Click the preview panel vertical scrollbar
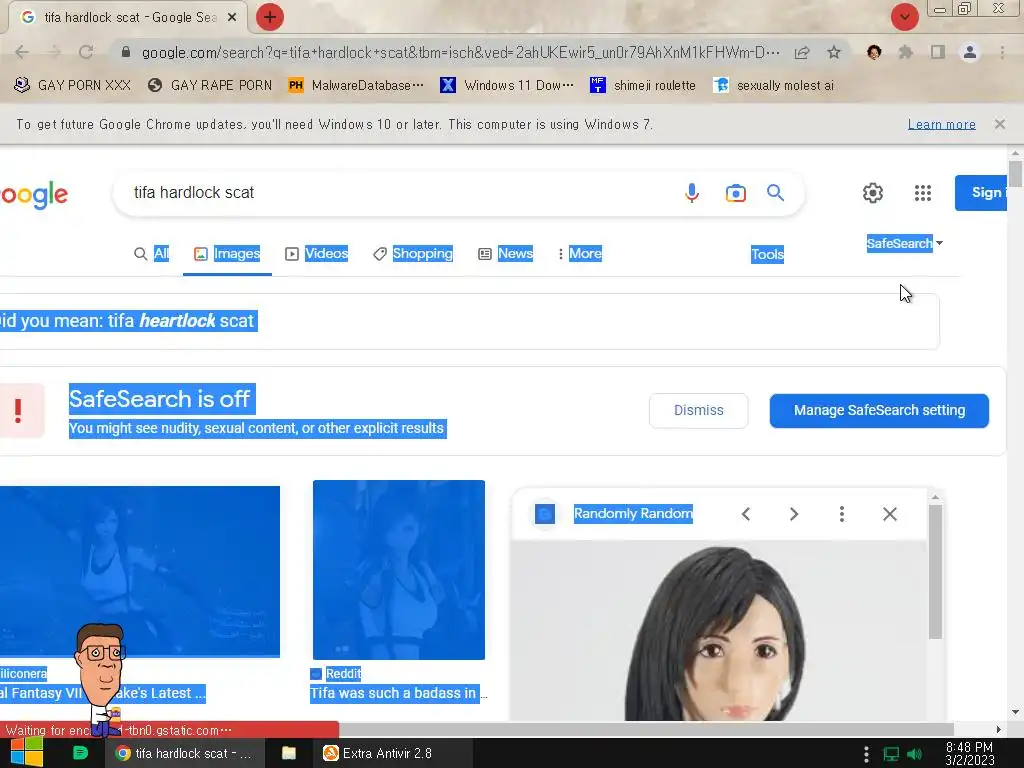The height and width of the screenshot is (768, 1024). click(935, 571)
